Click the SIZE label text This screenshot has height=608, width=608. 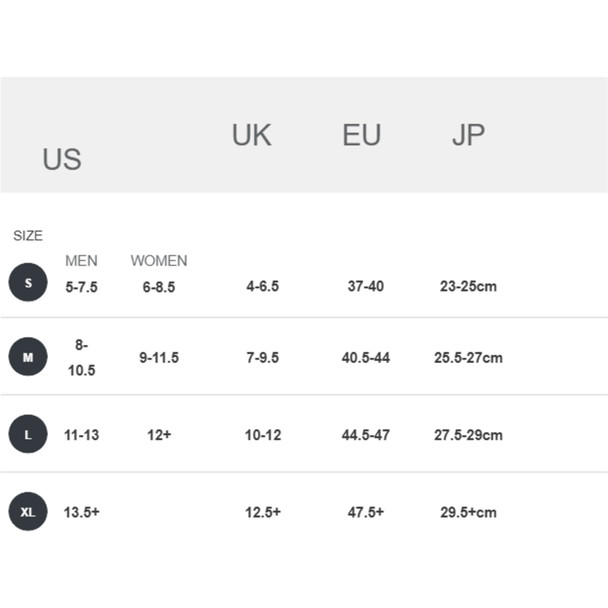pos(28,235)
